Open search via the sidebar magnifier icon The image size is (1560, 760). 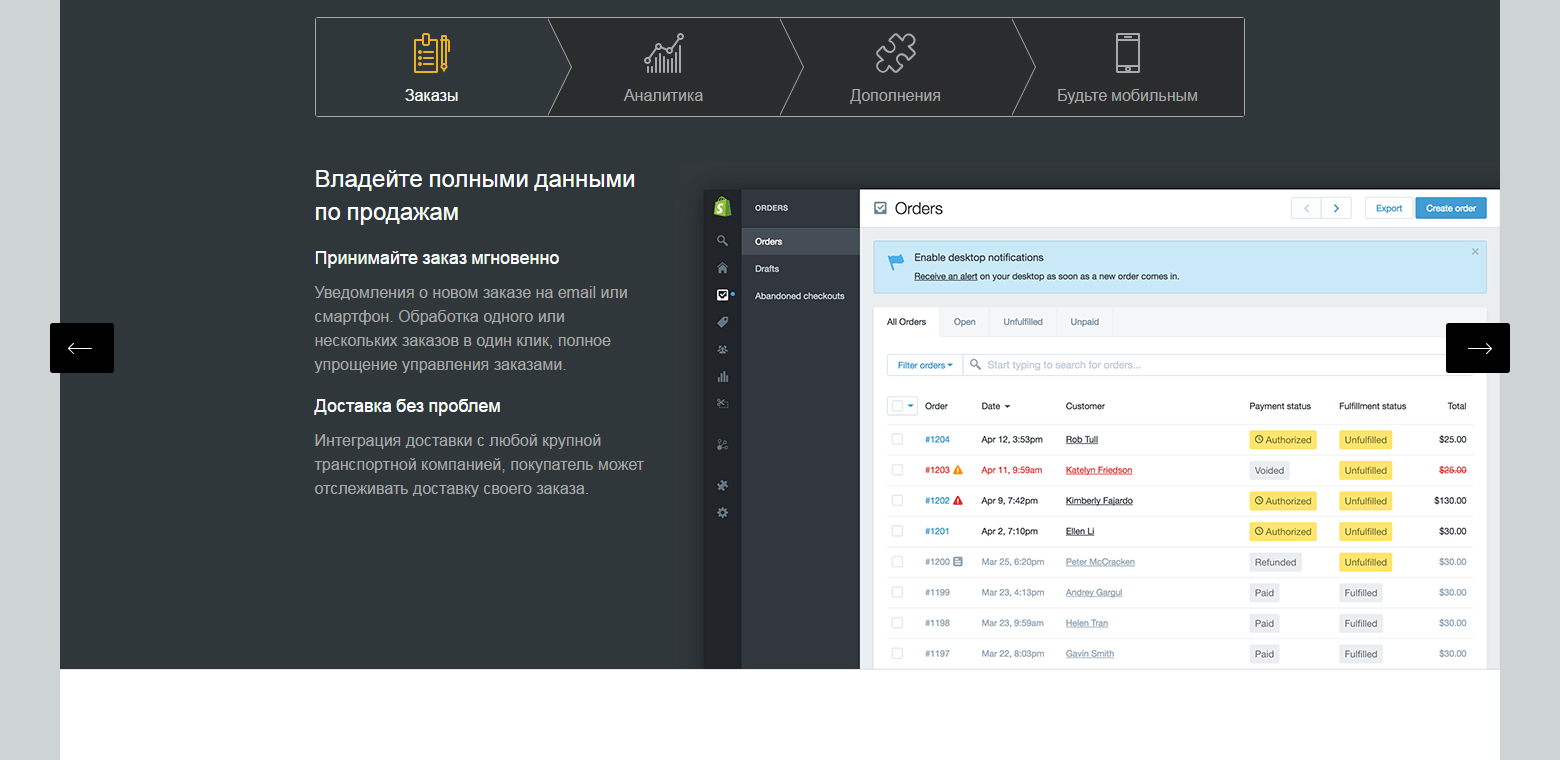[x=722, y=241]
